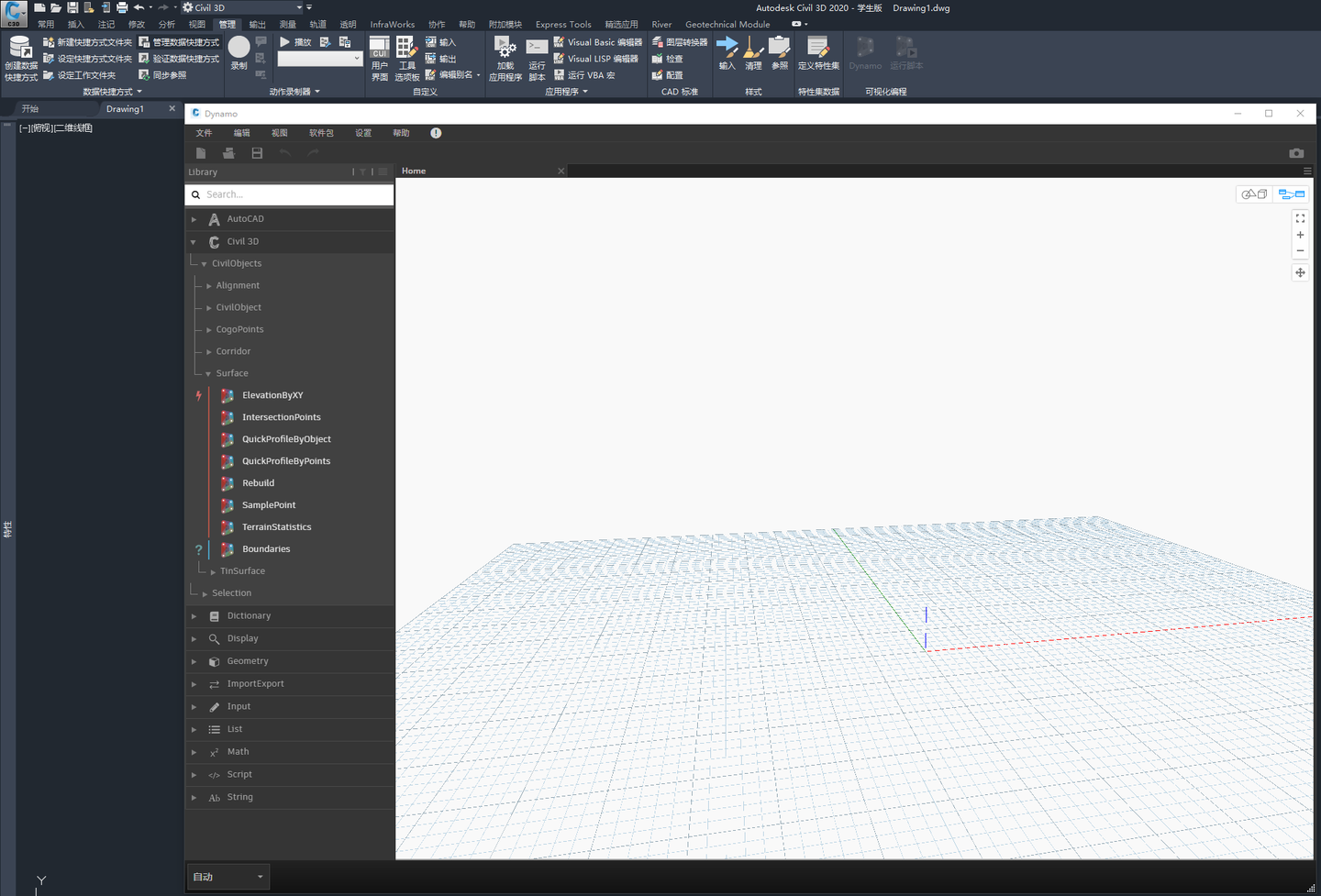
Task: Open the Visual LISP 编辑器
Action: point(596,59)
